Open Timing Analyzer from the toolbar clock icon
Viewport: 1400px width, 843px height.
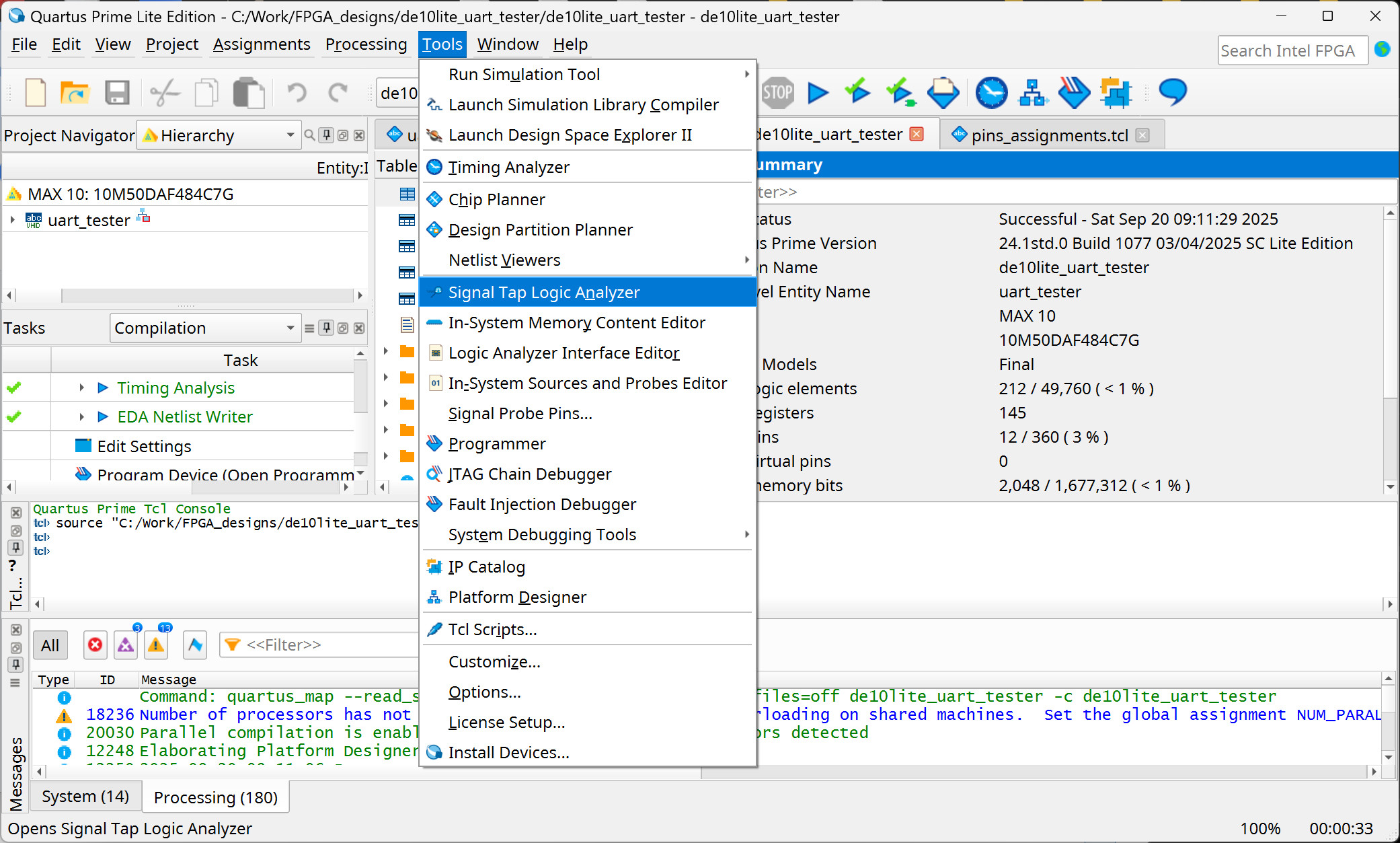tap(991, 93)
